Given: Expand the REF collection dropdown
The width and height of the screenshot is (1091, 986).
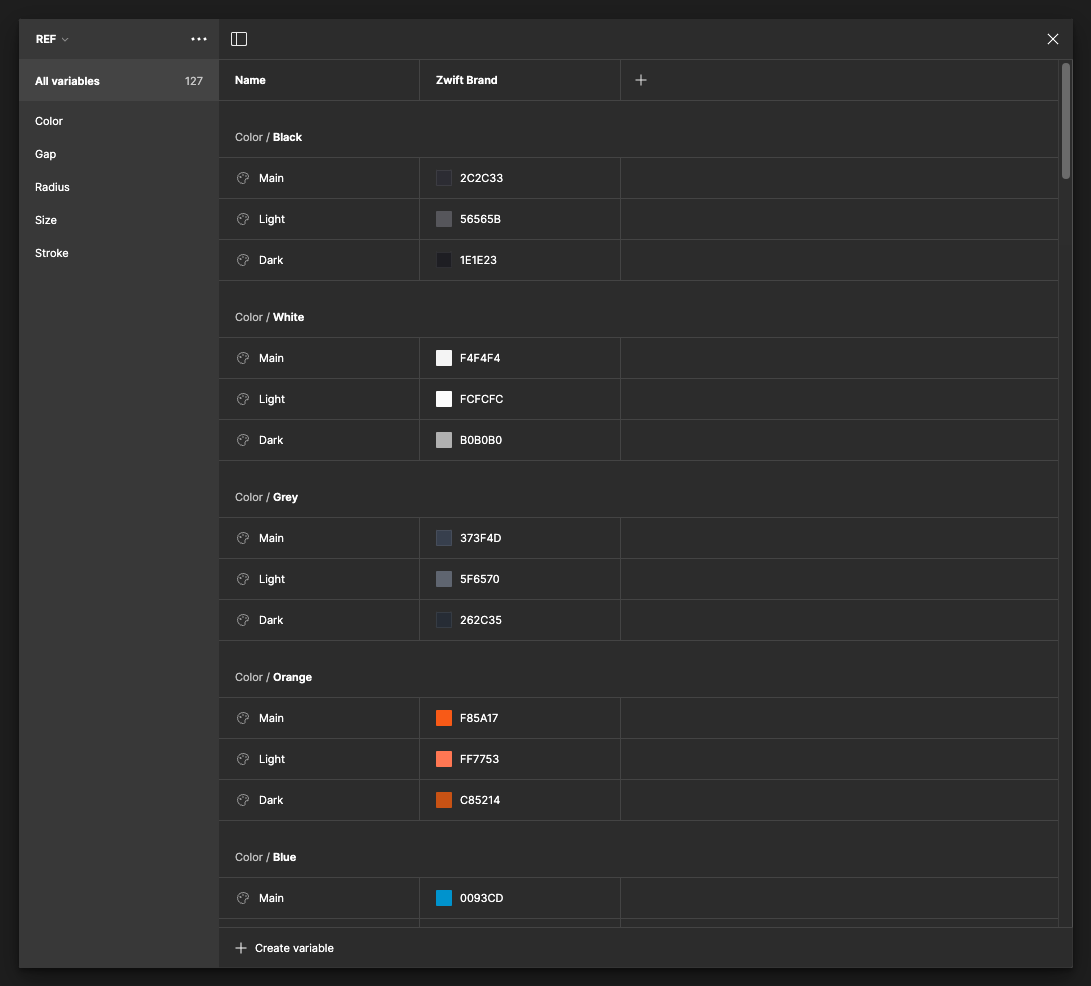Looking at the screenshot, I should point(52,39).
